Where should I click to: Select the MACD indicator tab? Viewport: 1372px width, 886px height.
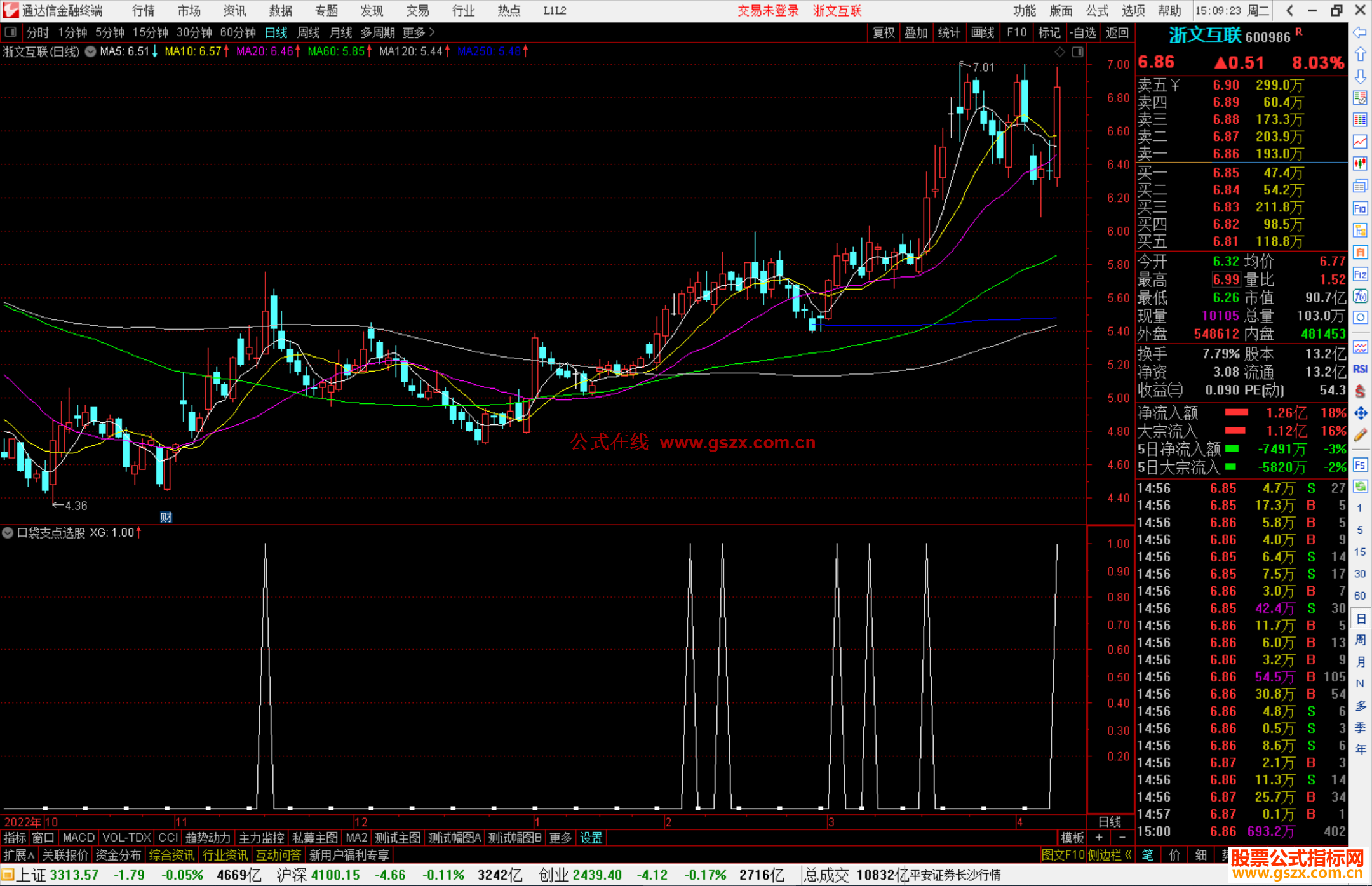pyautogui.click(x=78, y=838)
